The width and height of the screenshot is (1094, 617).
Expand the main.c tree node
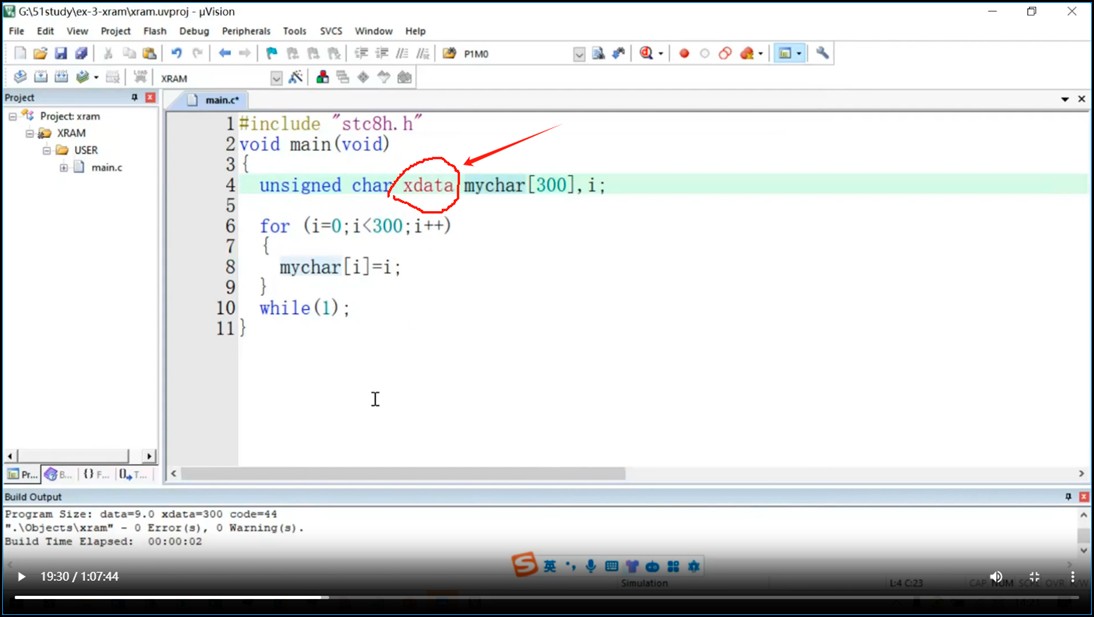64,168
